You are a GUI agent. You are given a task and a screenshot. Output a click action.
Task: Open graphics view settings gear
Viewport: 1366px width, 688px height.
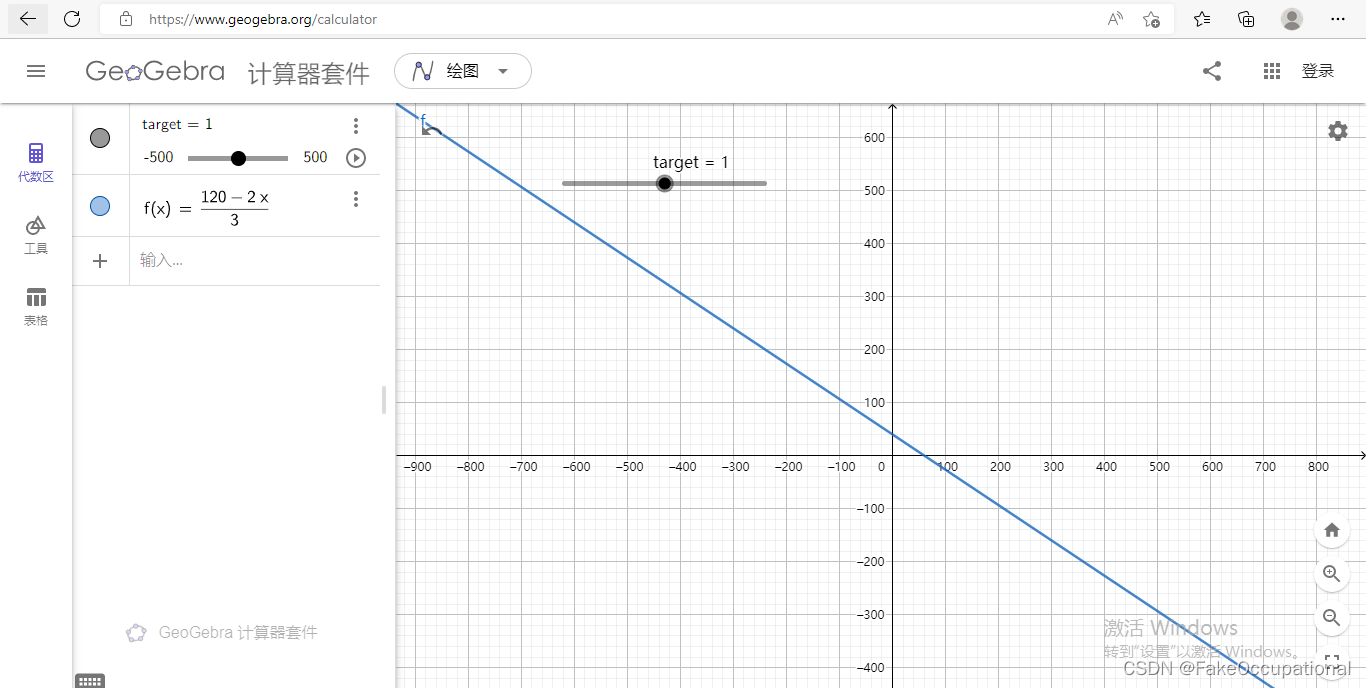coord(1338,131)
